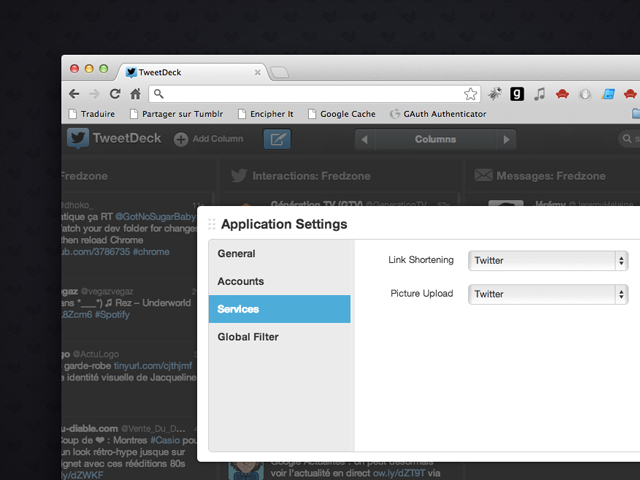Go to the home page icon
640x480 pixels.
point(135,94)
